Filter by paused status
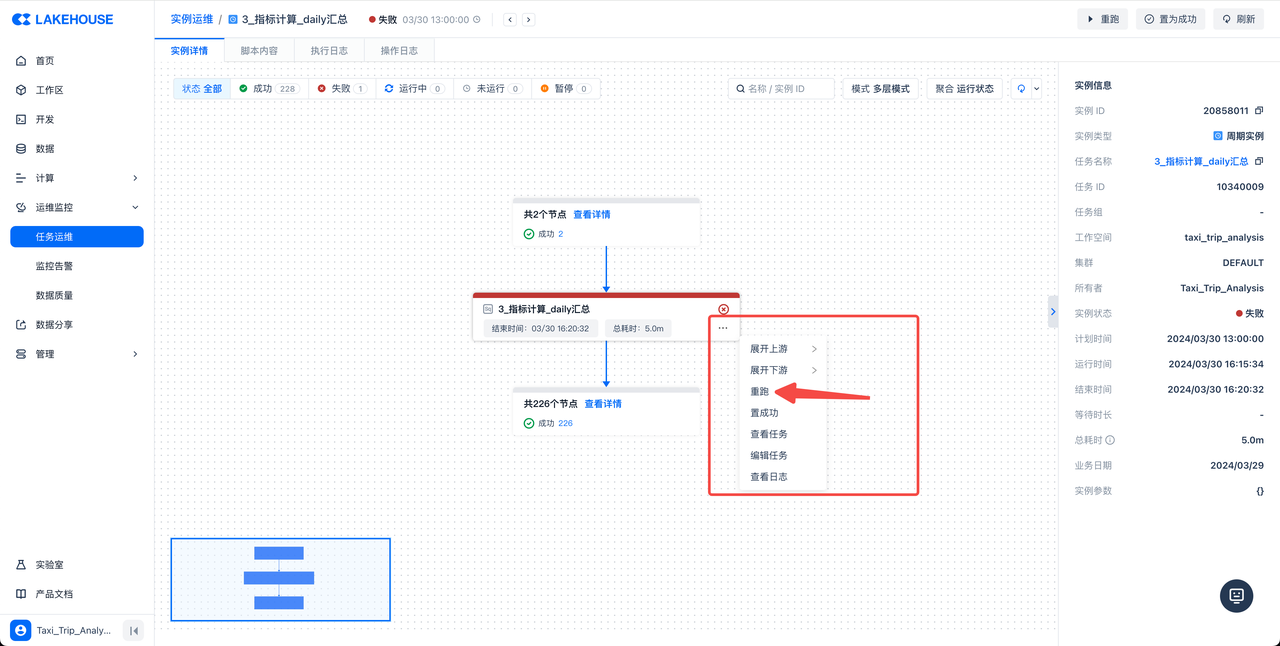1280x646 pixels. (x=565, y=89)
